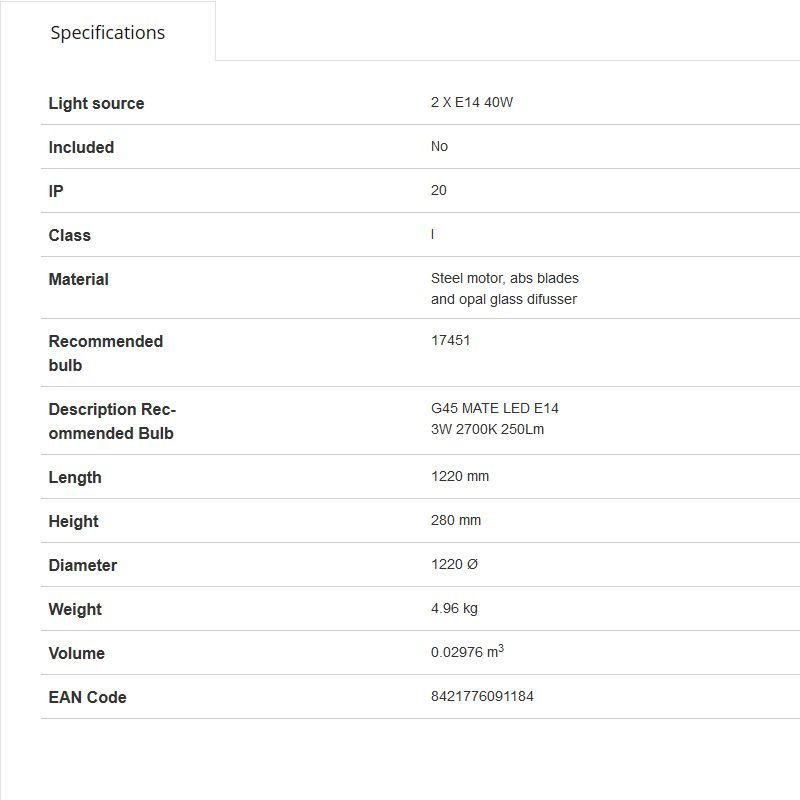Click the Included row label
Screen dimensions: 800x800
coord(81,147)
